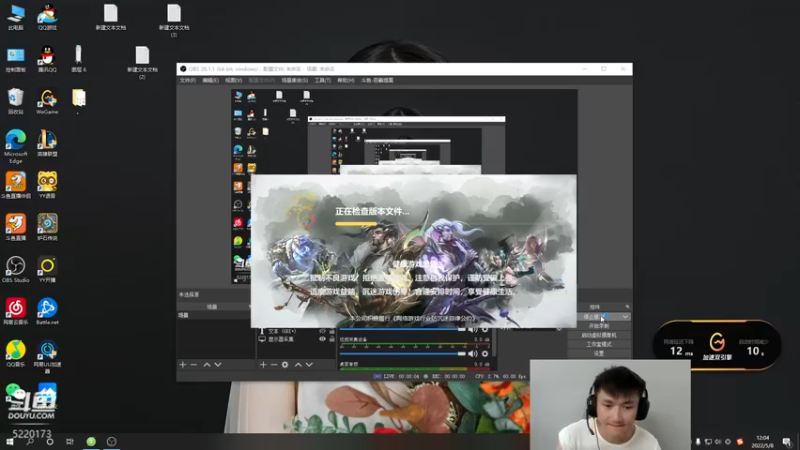
Task: Open Task View on the taskbar
Action: tap(70, 441)
